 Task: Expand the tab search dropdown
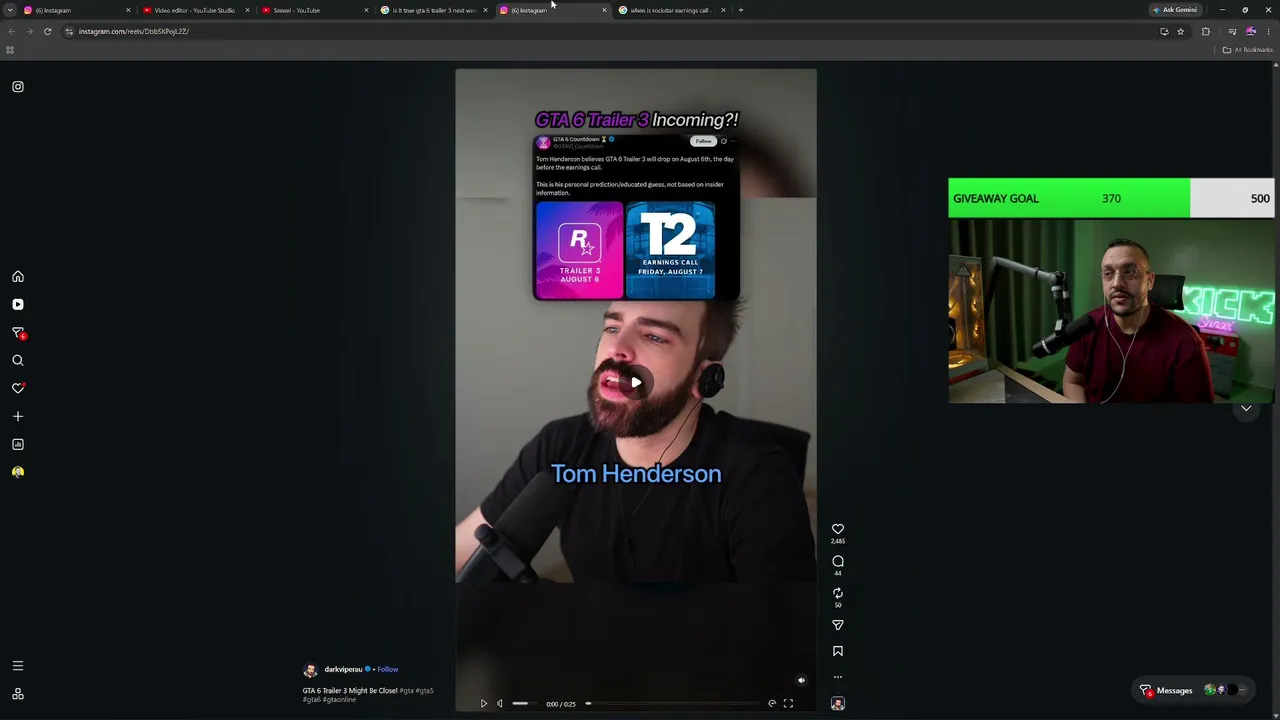[10, 10]
